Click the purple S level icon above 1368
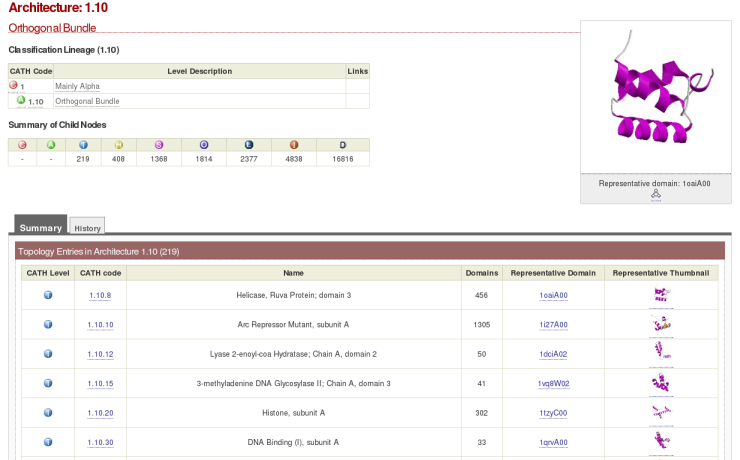 tap(158, 145)
